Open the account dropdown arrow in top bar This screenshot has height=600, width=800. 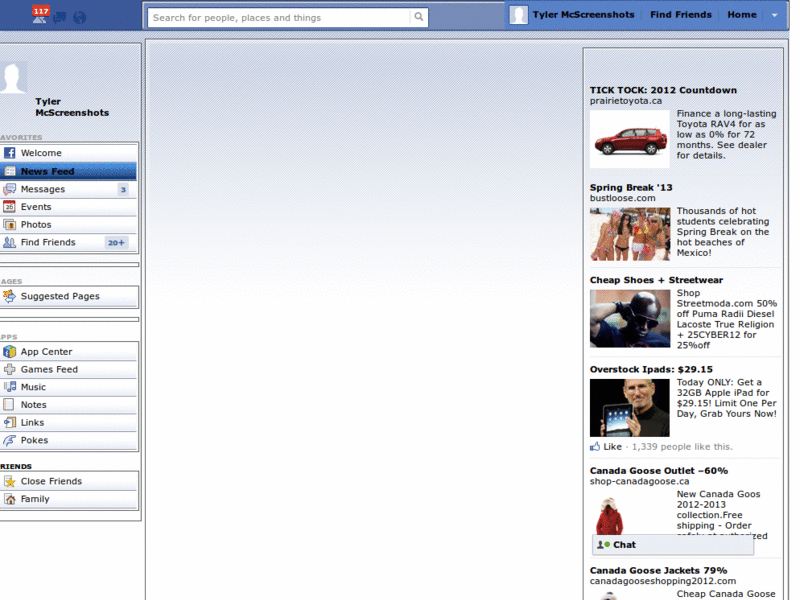pos(774,15)
